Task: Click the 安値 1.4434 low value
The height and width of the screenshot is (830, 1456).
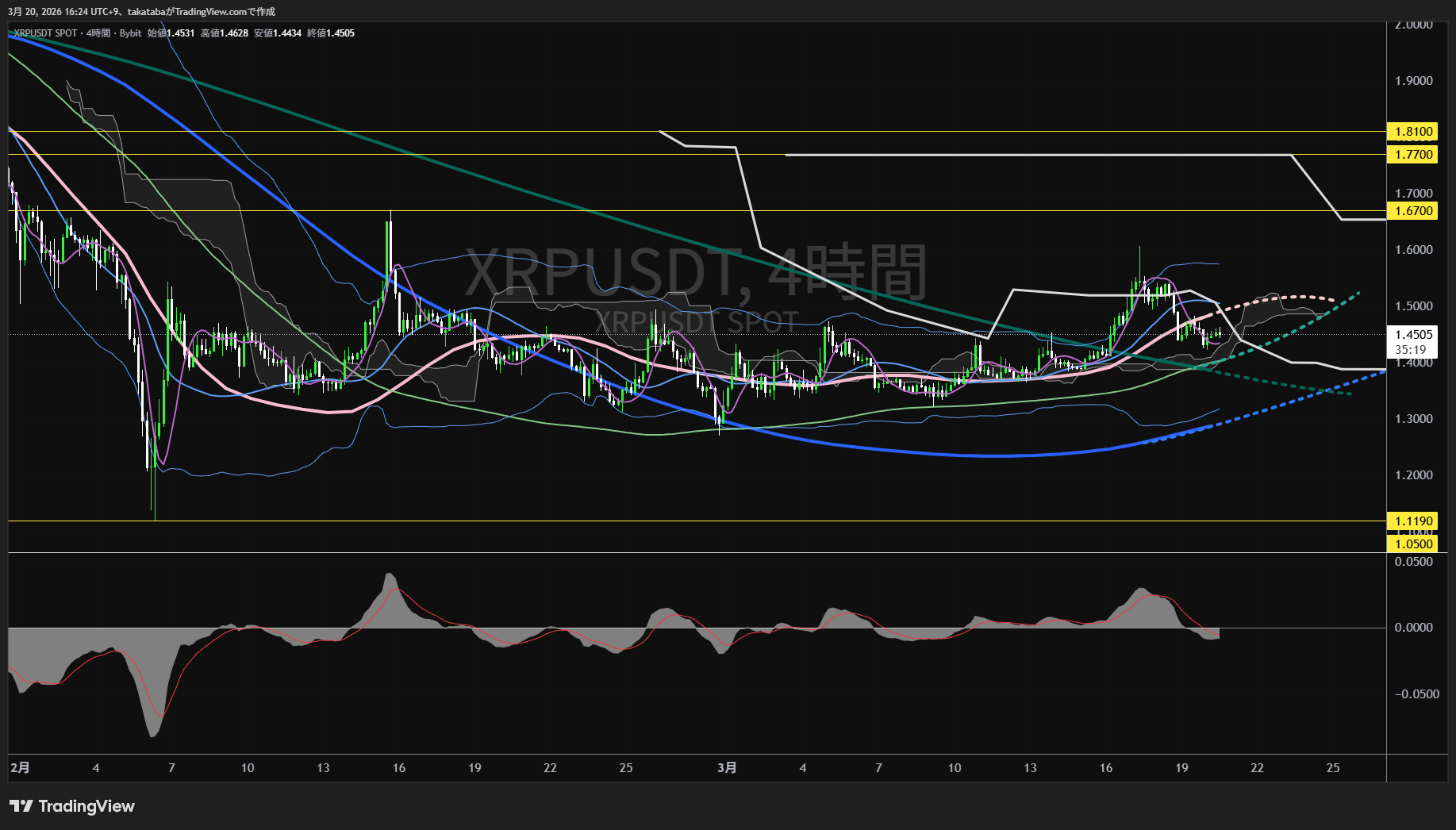Action: (x=278, y=33)
